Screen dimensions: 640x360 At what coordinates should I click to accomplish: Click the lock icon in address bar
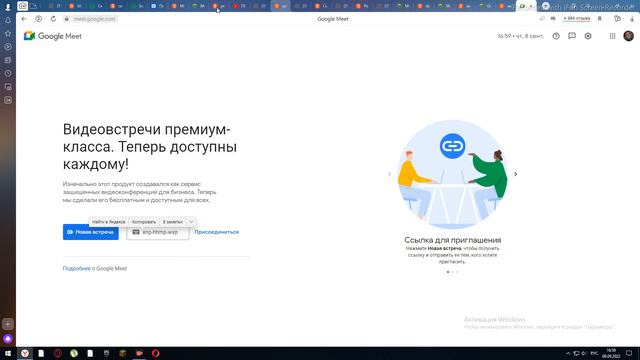click(67, 19)
